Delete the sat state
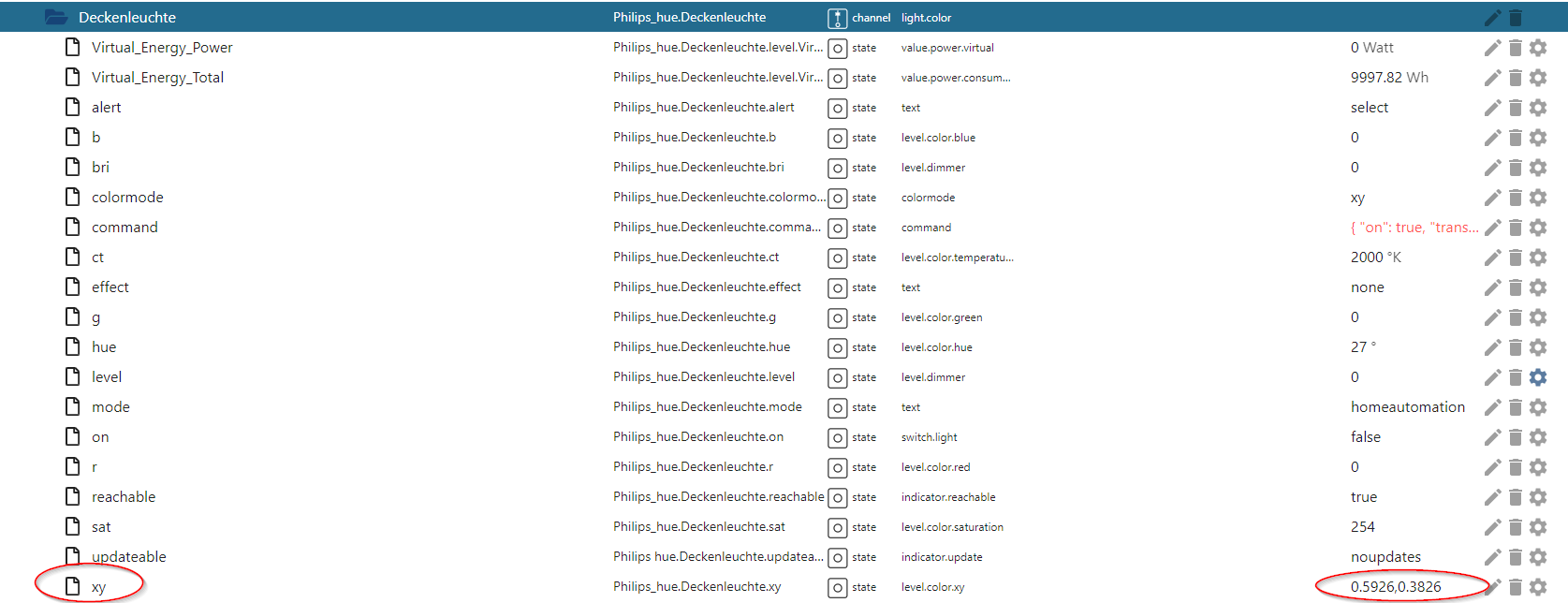The height and width of the screenshot is (603, 1568). pos(1516,527)
